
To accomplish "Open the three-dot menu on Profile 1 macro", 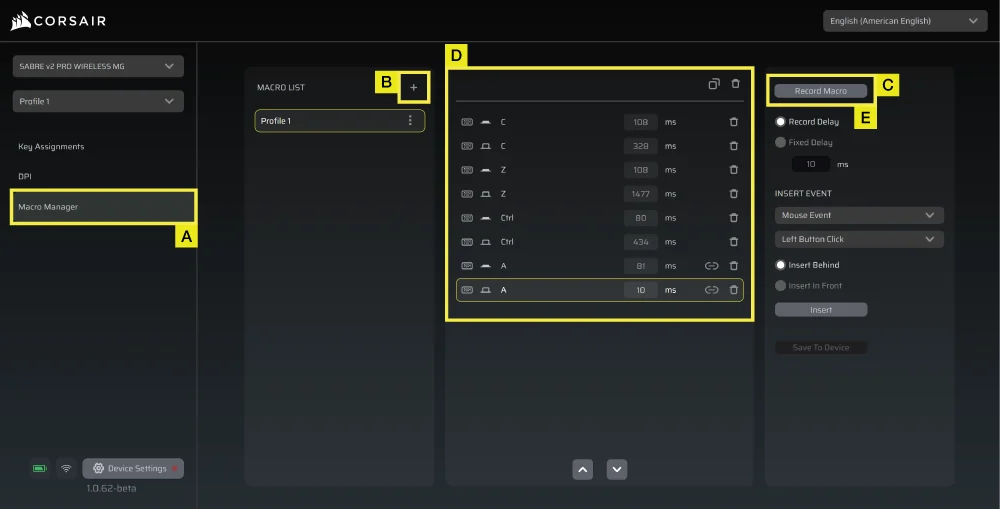I will coord(410,121).
